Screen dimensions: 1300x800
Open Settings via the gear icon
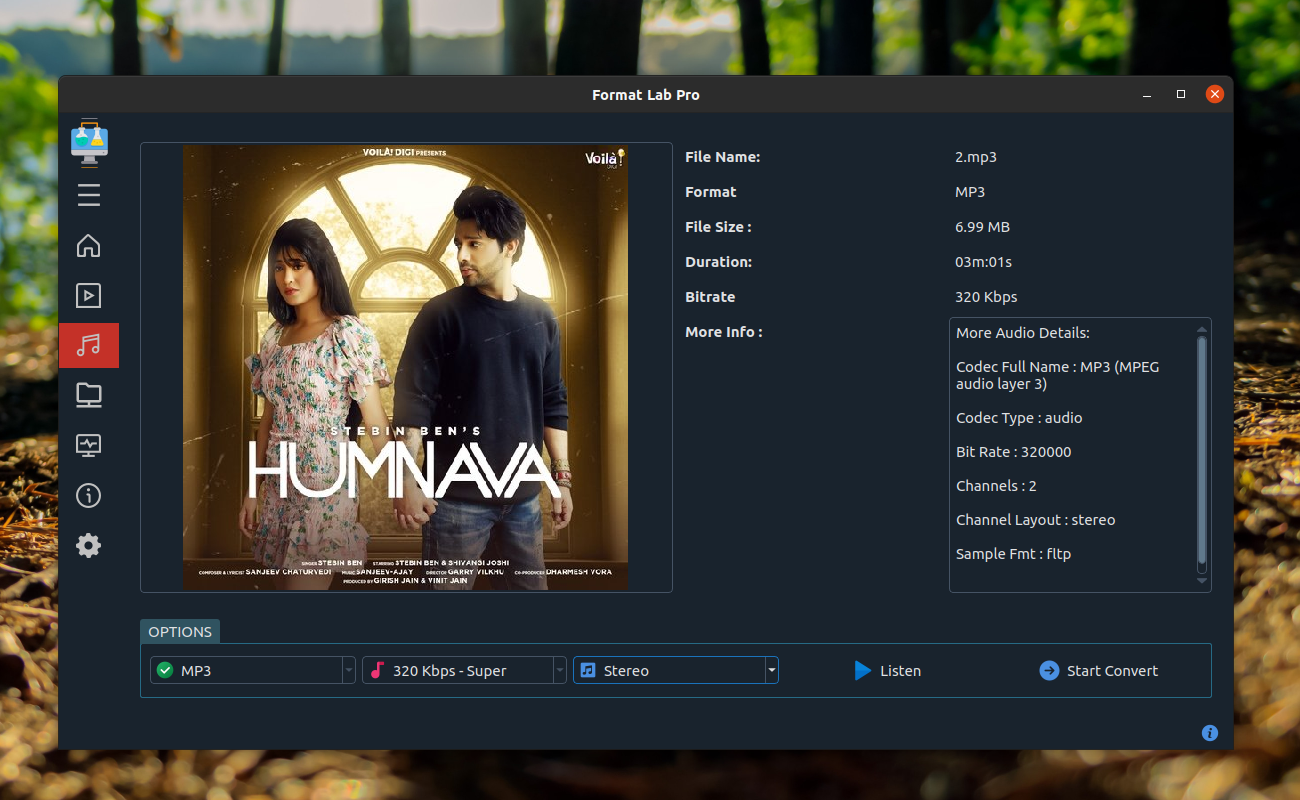[x=88, y=545]
